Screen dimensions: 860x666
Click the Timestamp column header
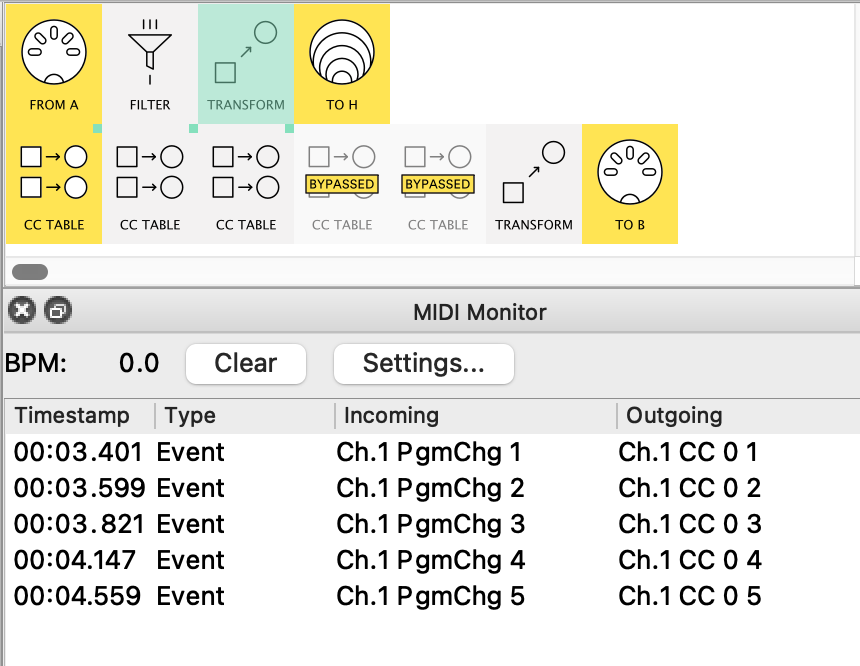point(72,416)
